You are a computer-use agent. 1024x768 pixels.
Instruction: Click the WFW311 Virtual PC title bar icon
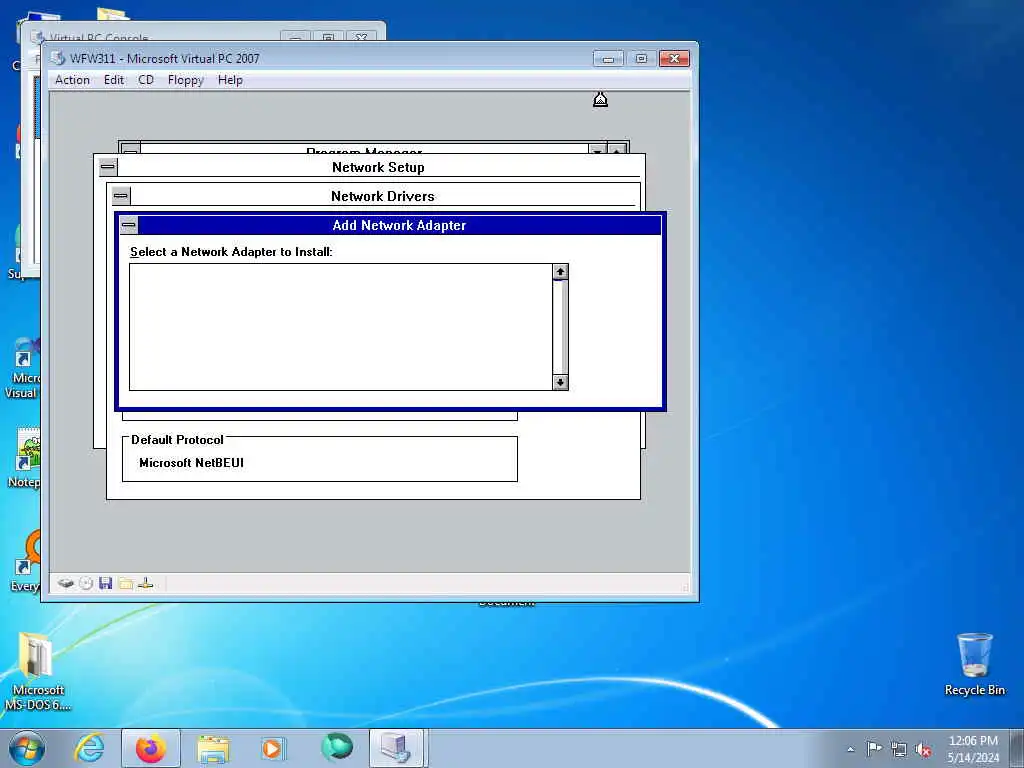click(x=58, y=58)
